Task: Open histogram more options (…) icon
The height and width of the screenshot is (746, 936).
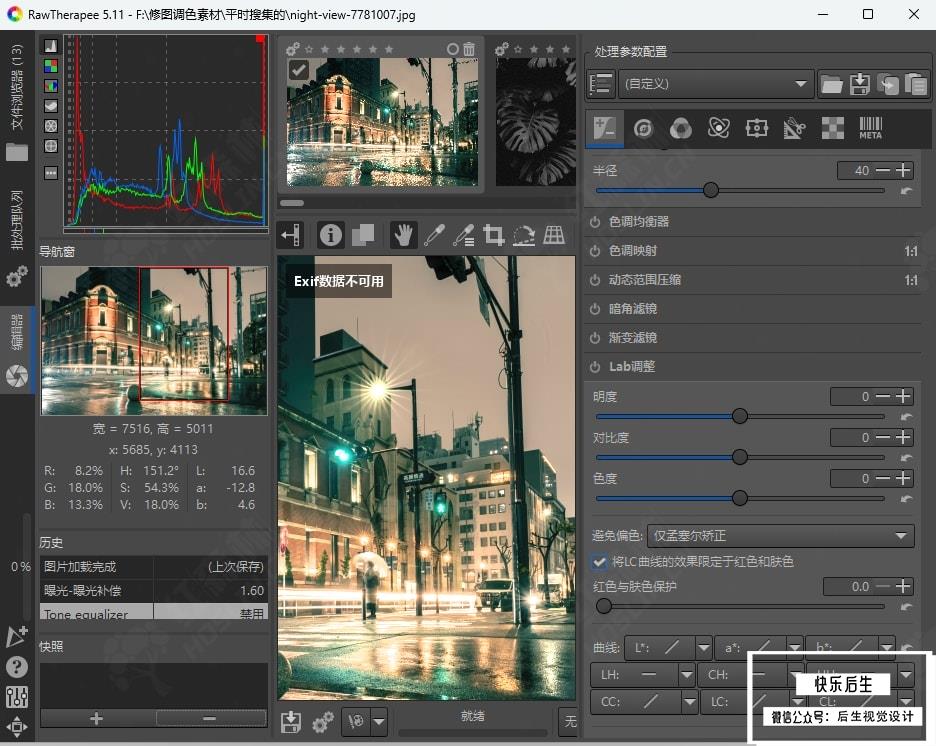Action: pos(51,173)
